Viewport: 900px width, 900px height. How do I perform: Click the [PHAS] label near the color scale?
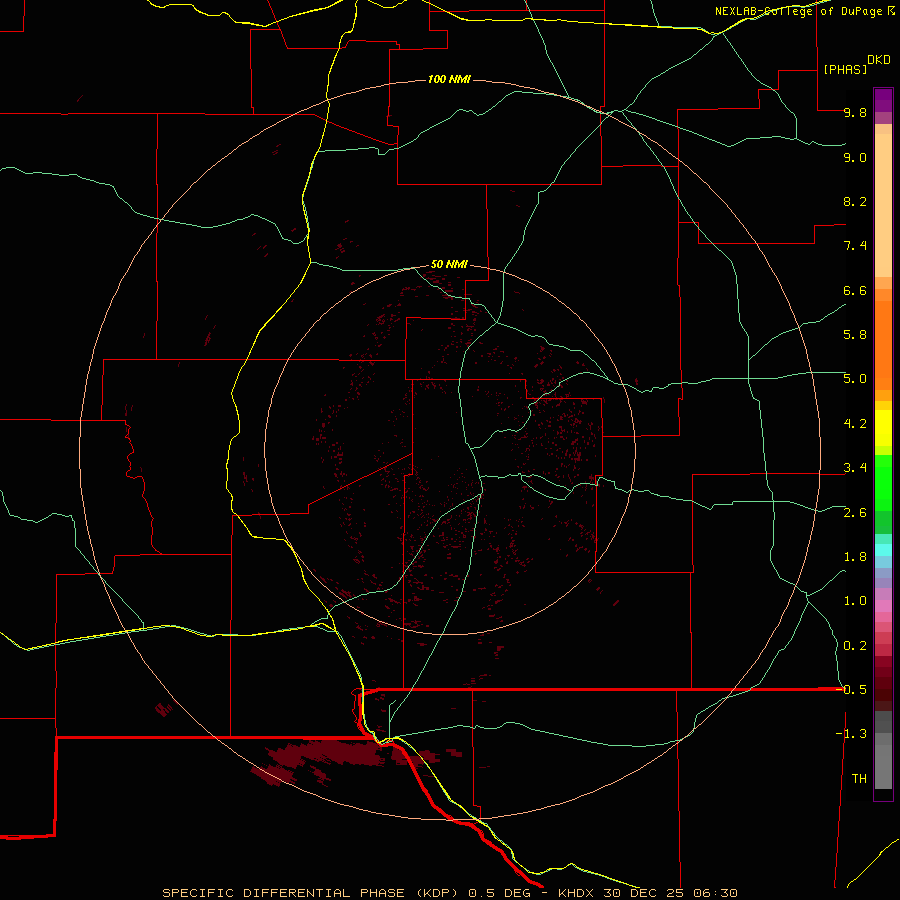(x=845, y=69)
